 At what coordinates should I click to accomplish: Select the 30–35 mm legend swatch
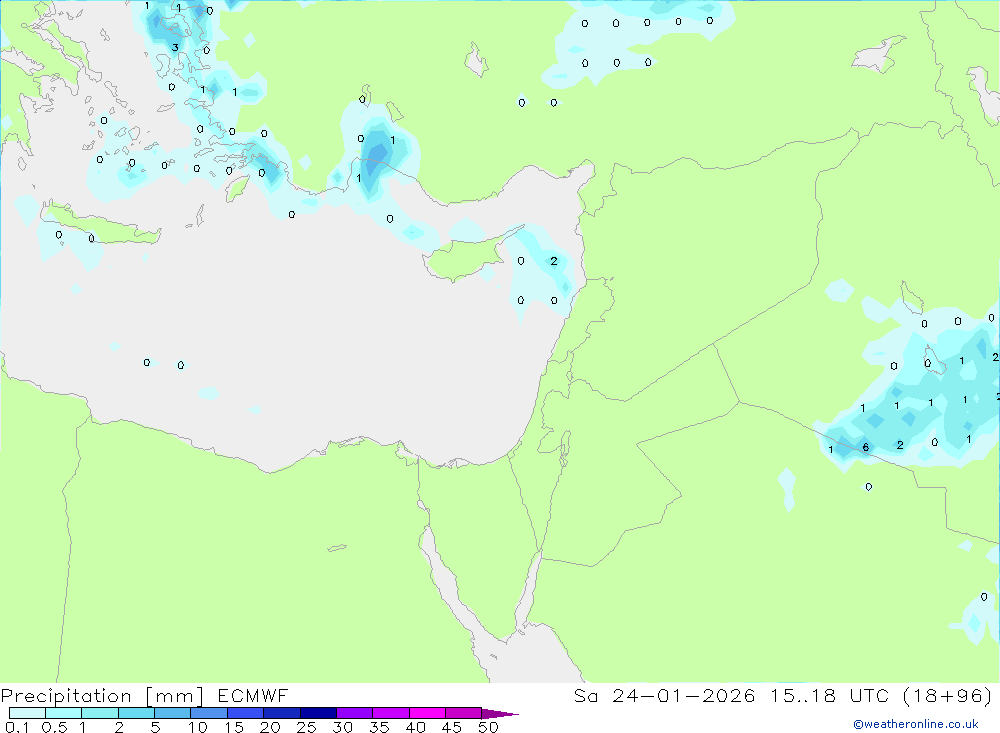(x=355, y=713)
